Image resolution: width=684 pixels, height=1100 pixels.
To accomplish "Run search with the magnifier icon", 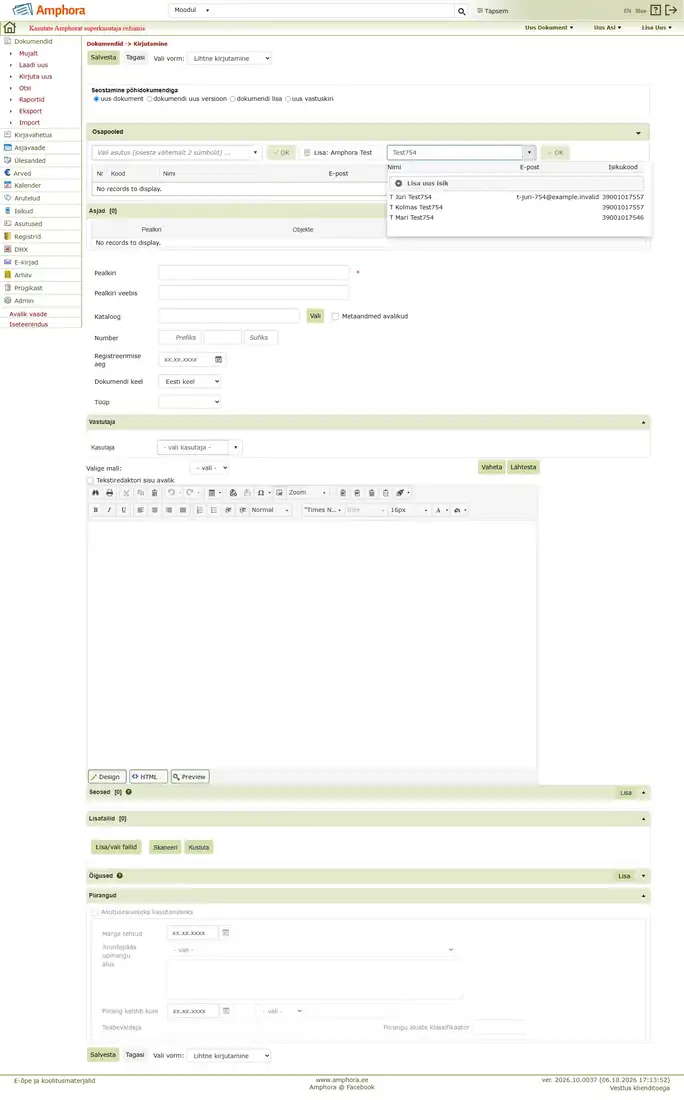I will [462, 11].
